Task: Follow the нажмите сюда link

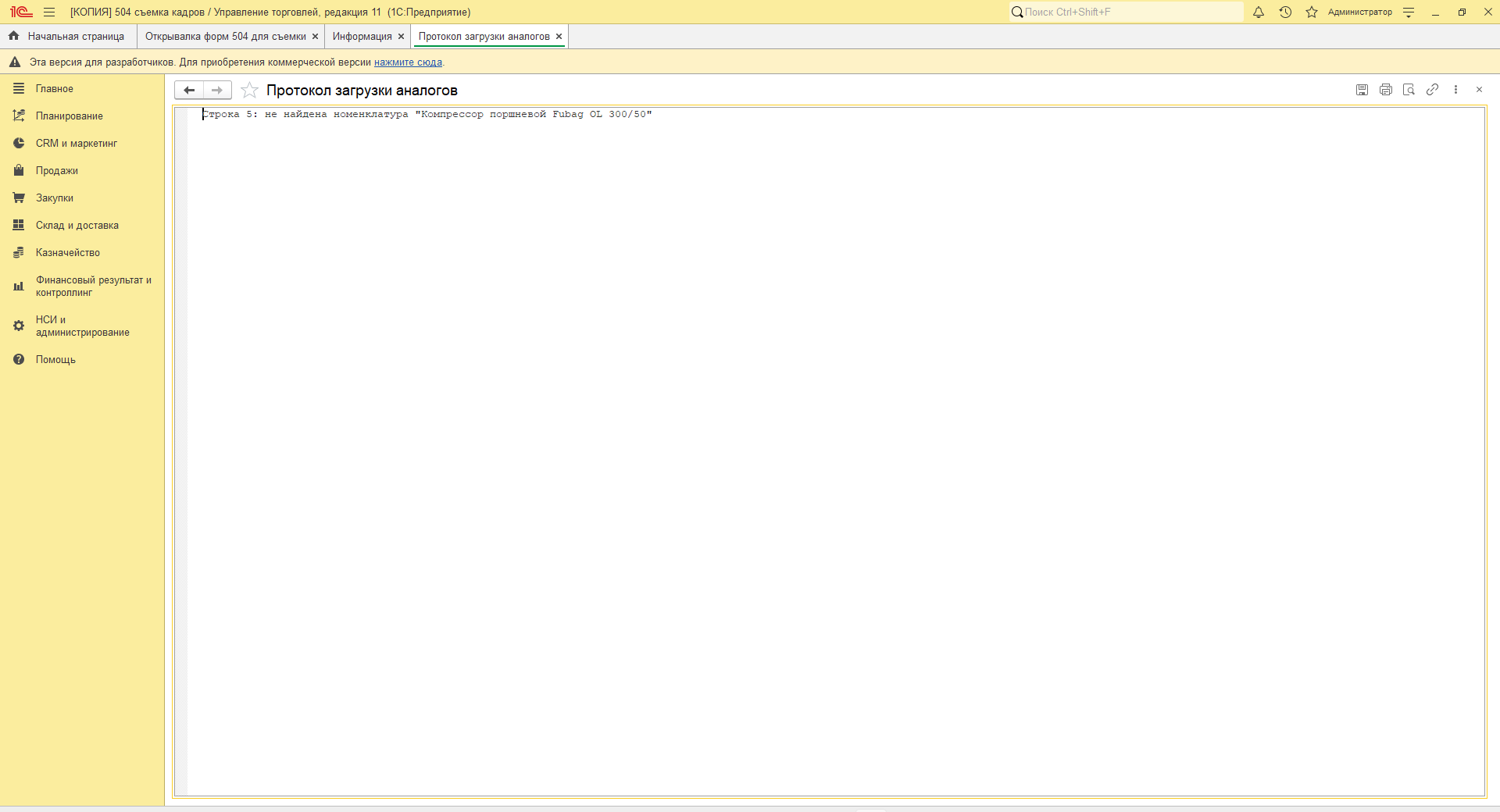Action: click(x=408, y=62)
